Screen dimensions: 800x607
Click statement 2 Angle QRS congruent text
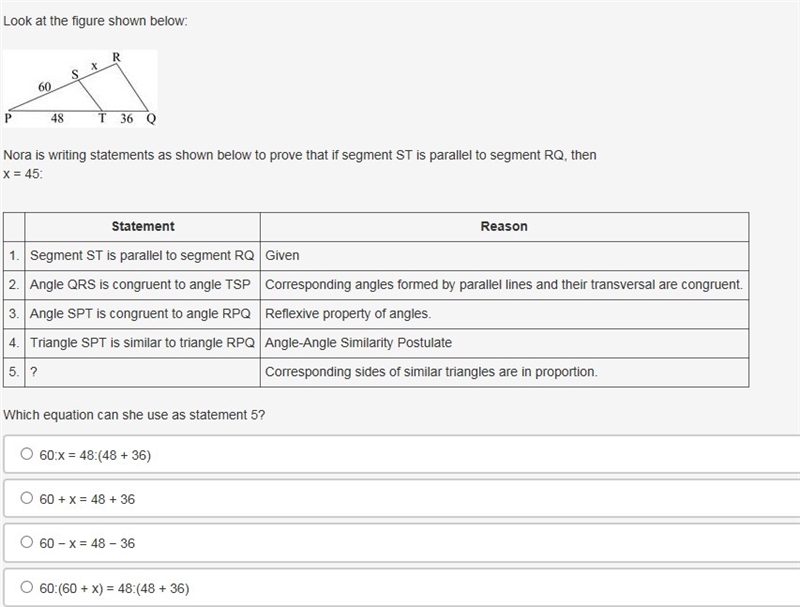tap(140, 285)
